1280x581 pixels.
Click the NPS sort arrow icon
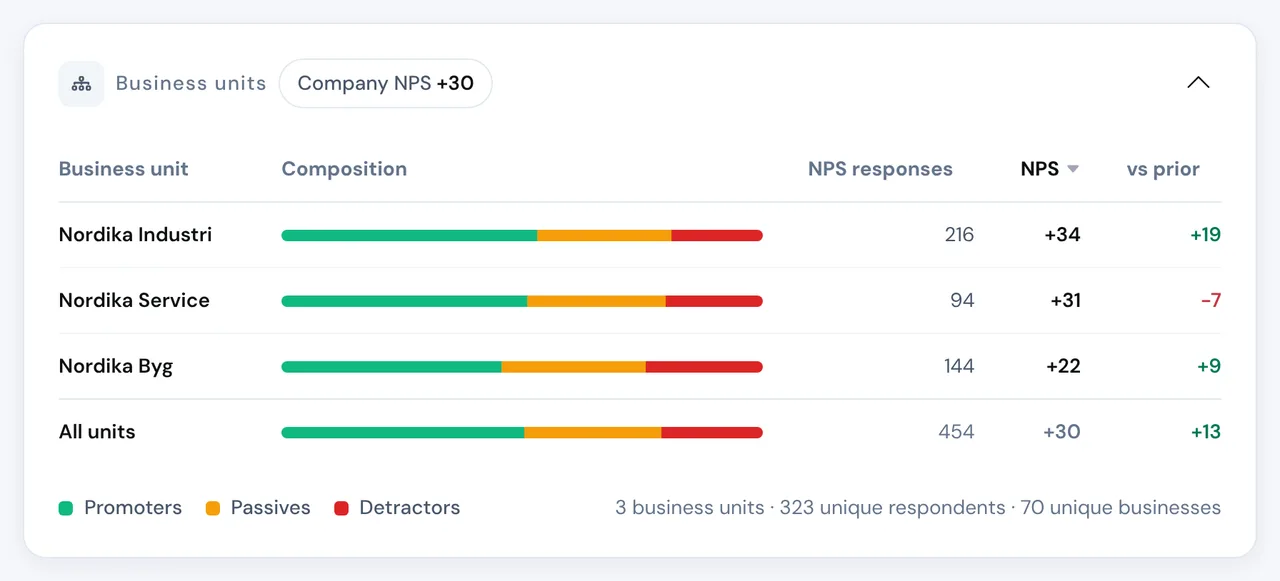[x=1073, y=170]
